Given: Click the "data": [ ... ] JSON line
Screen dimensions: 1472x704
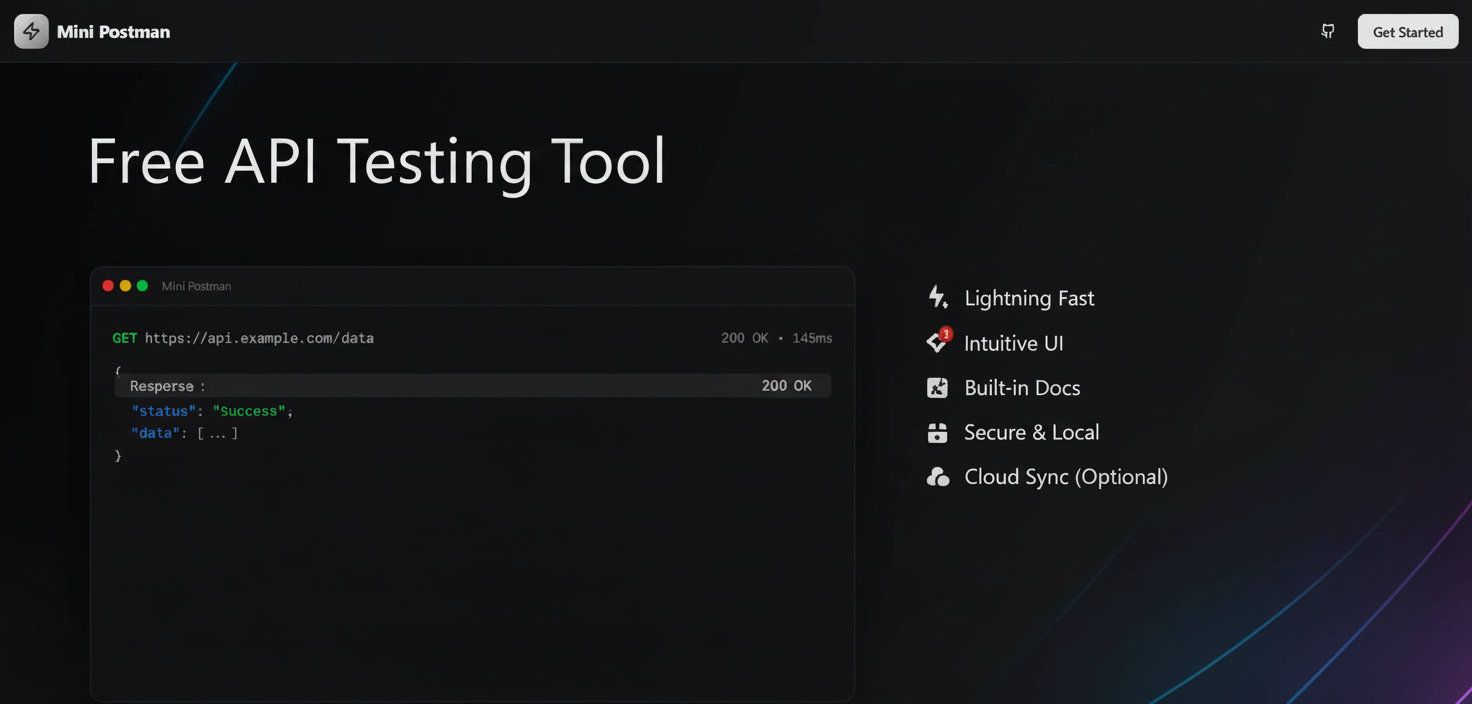Looking at the screenshot, I should [x=184, y=433].
